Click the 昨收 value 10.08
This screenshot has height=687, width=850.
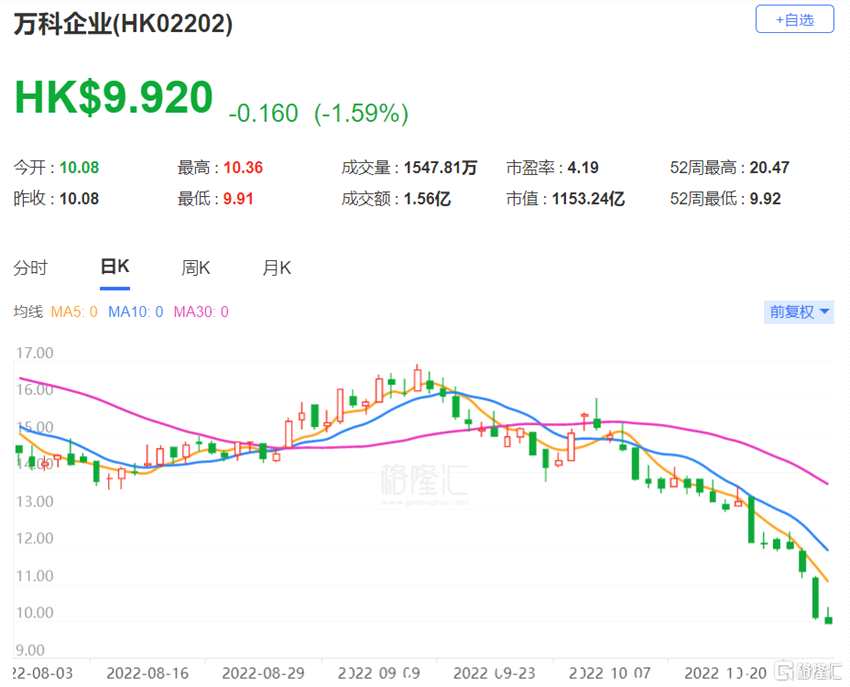(x=79, y=199)
